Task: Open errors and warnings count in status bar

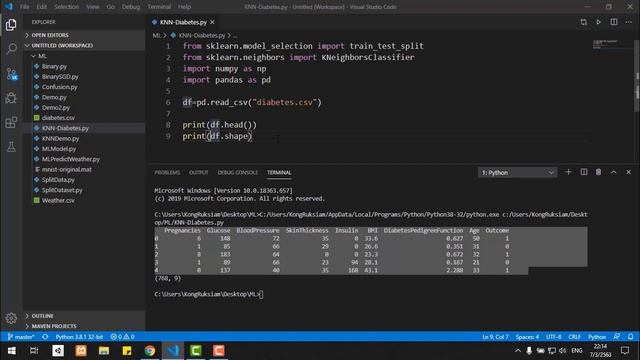Action: pyautogui.click(x=122, y=337)
